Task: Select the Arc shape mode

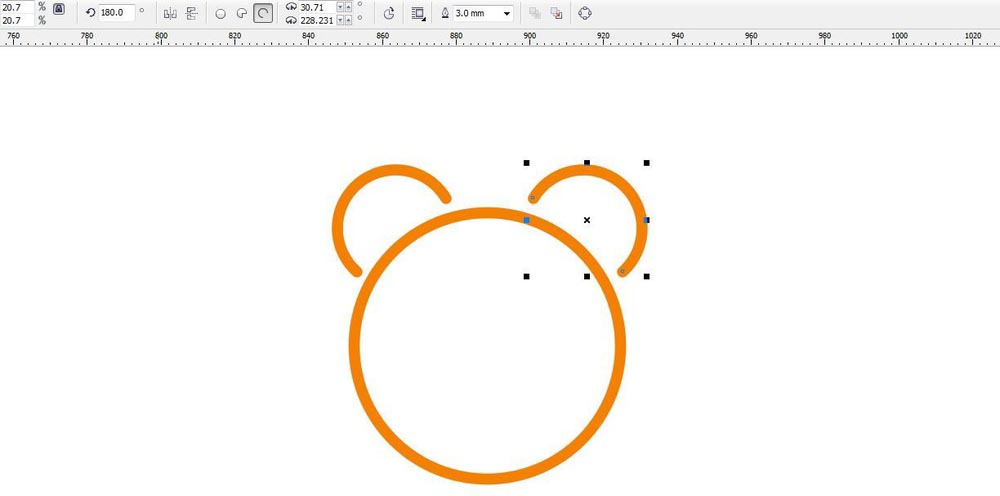Action: [263, 14]
